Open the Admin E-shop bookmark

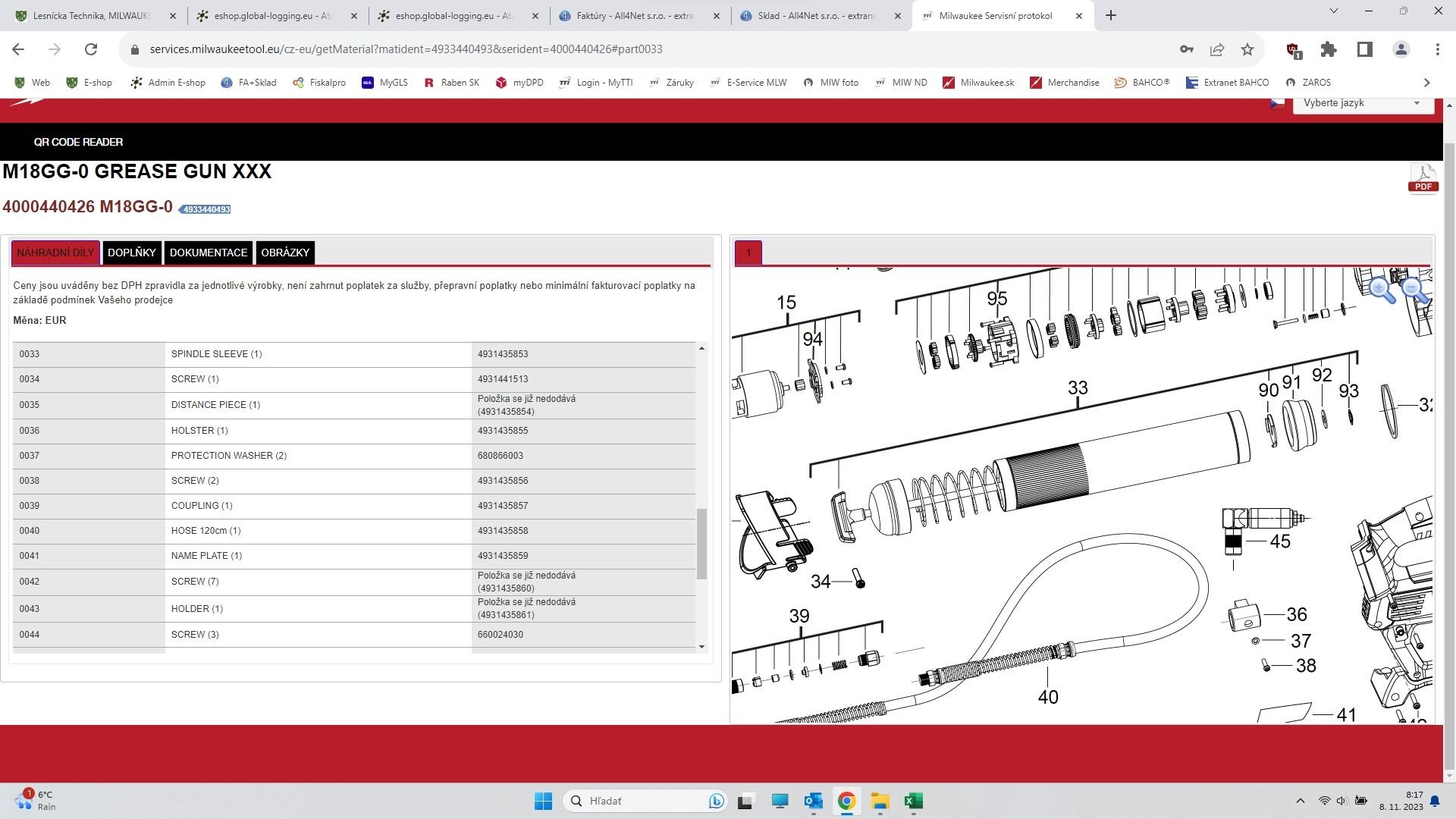click(168, 83)
